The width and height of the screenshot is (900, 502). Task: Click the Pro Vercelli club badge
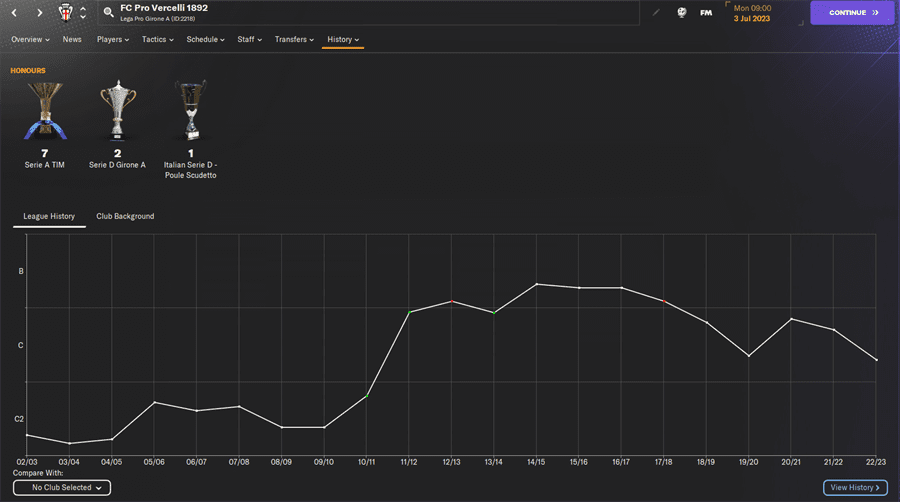click(x=67, y=13)
